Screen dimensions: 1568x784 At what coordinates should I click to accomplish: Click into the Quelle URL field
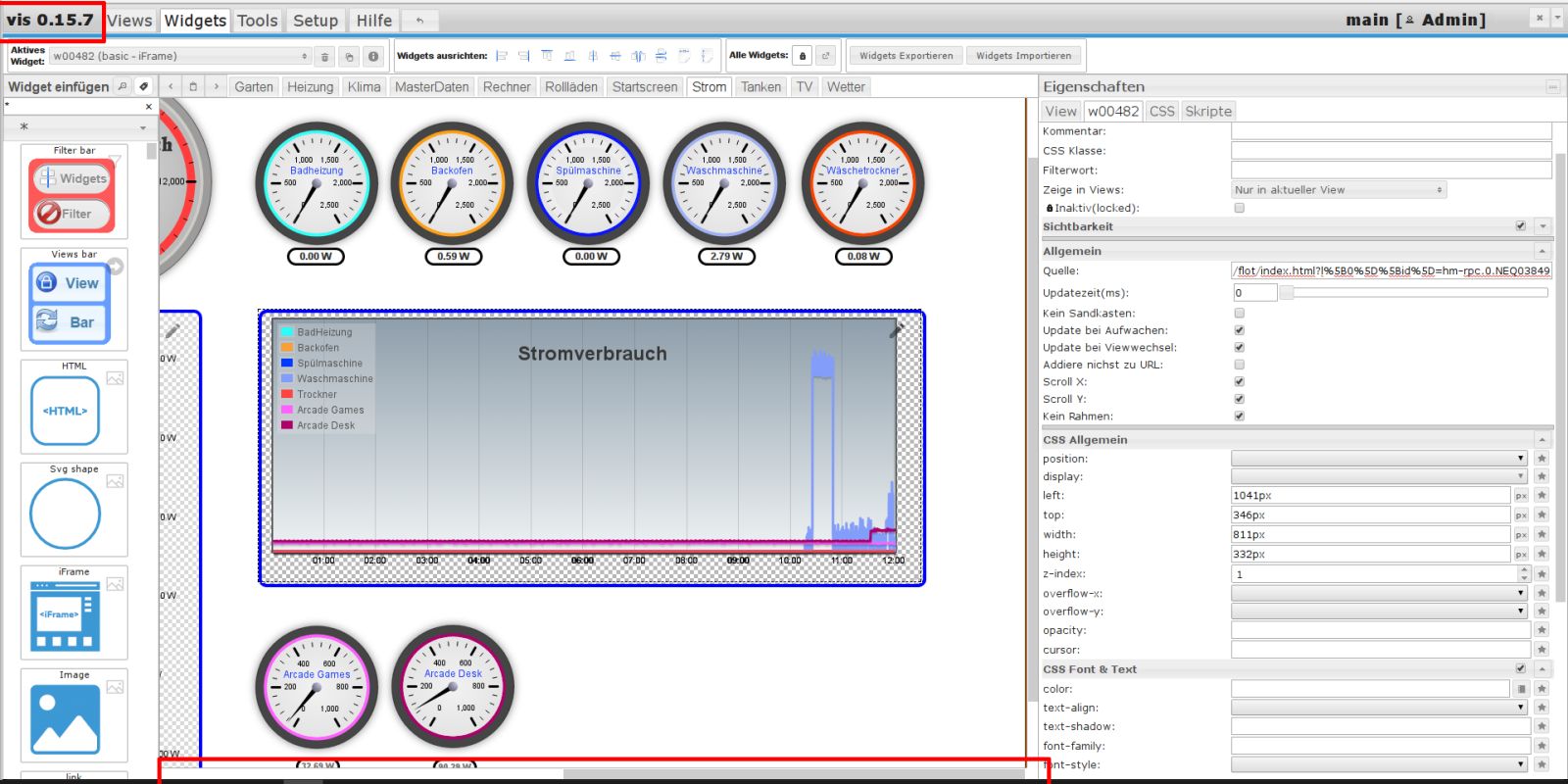coord(1392,270)
